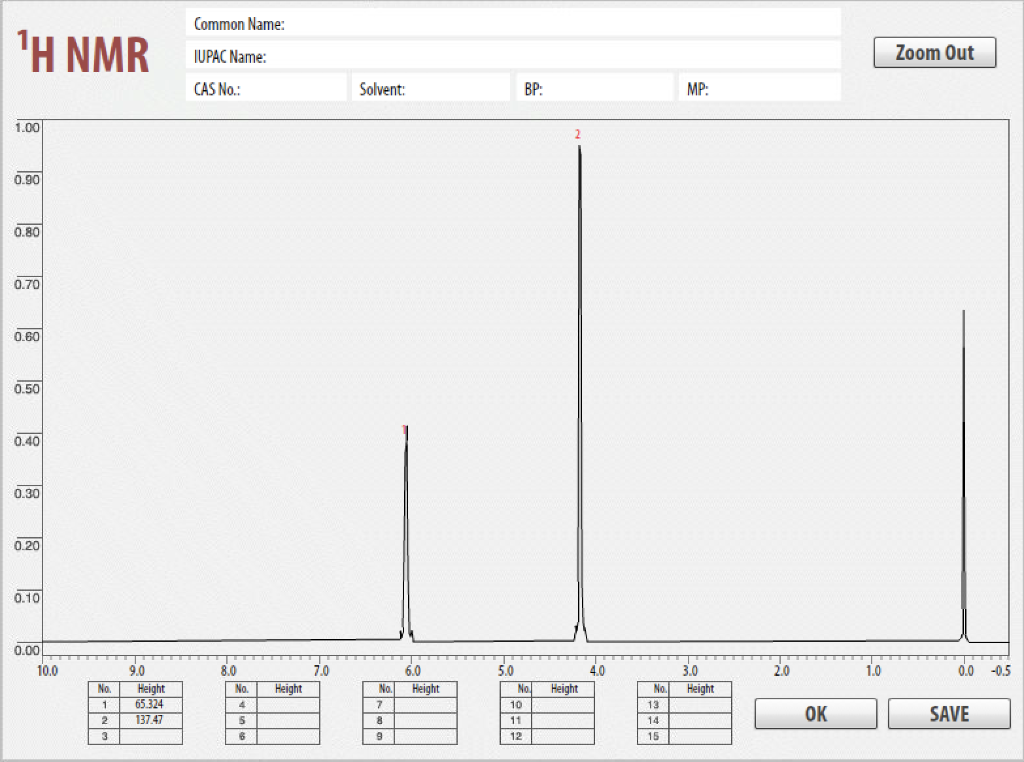Image resolution: width=1024 pixels, height=762 pixels.
Task: Select the empty height cell for peak 3
Action: click(x=149, y=734)
